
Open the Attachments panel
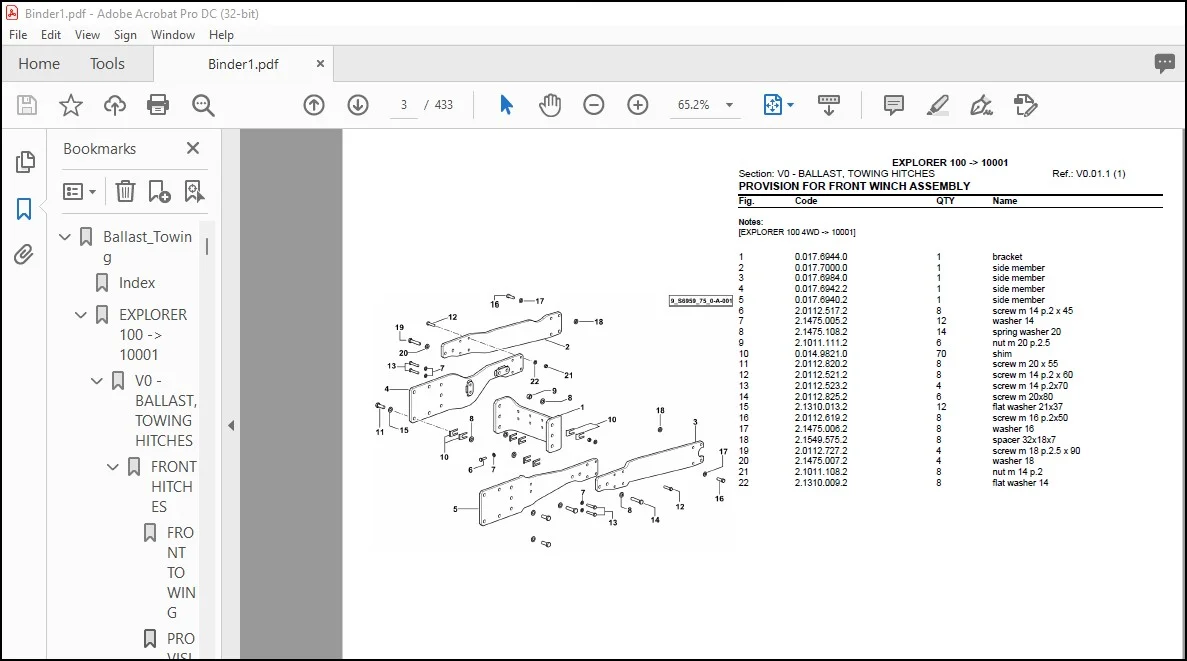click(24, 254)
